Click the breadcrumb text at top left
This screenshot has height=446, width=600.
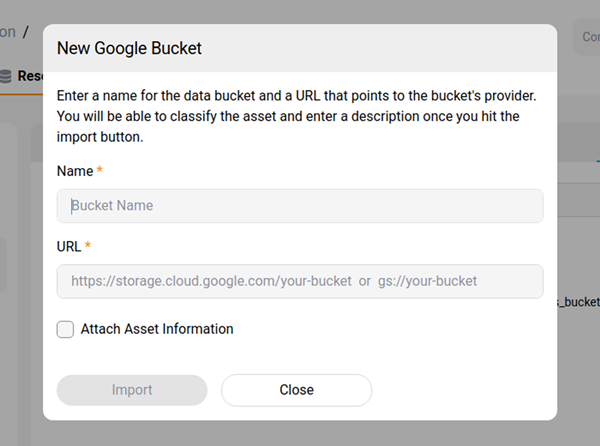10,32
